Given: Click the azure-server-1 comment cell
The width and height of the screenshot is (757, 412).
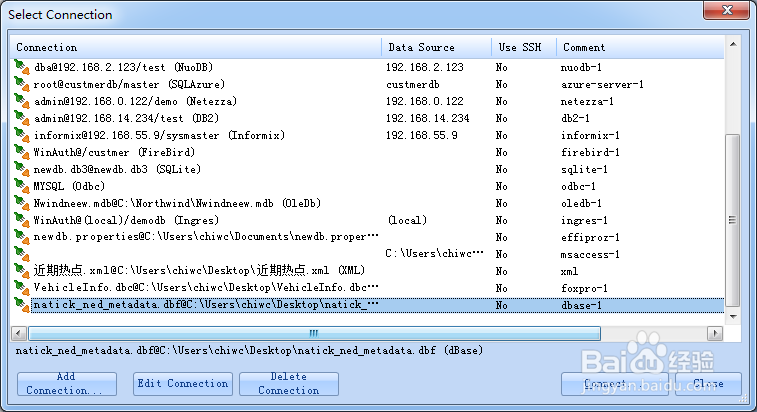Looking at the screenshot, I should pos(602,84).
